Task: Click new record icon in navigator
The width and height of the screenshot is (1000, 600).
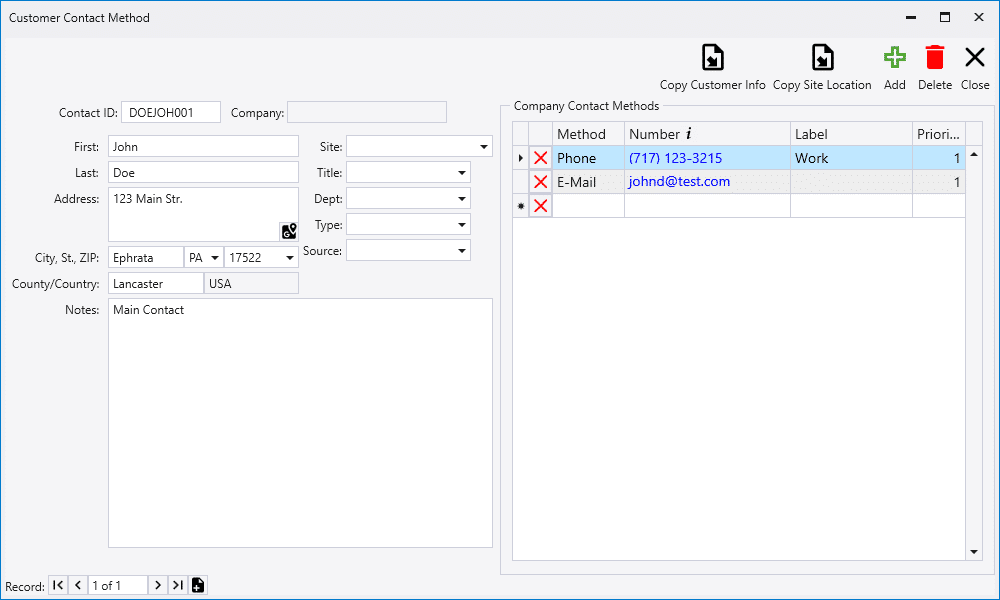Action: pyautogui.click(x=198, y=585)
